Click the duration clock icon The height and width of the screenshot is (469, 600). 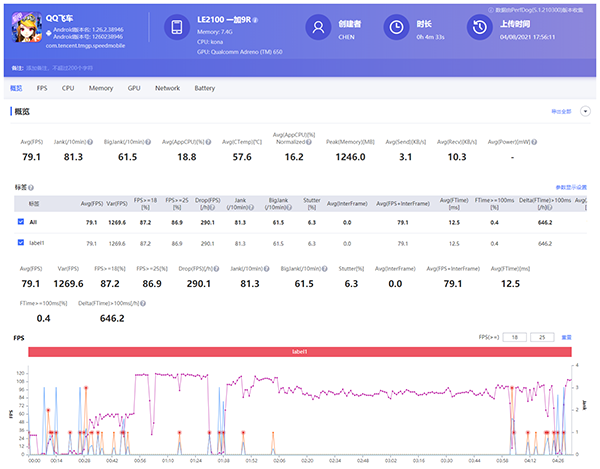[397, 28]
